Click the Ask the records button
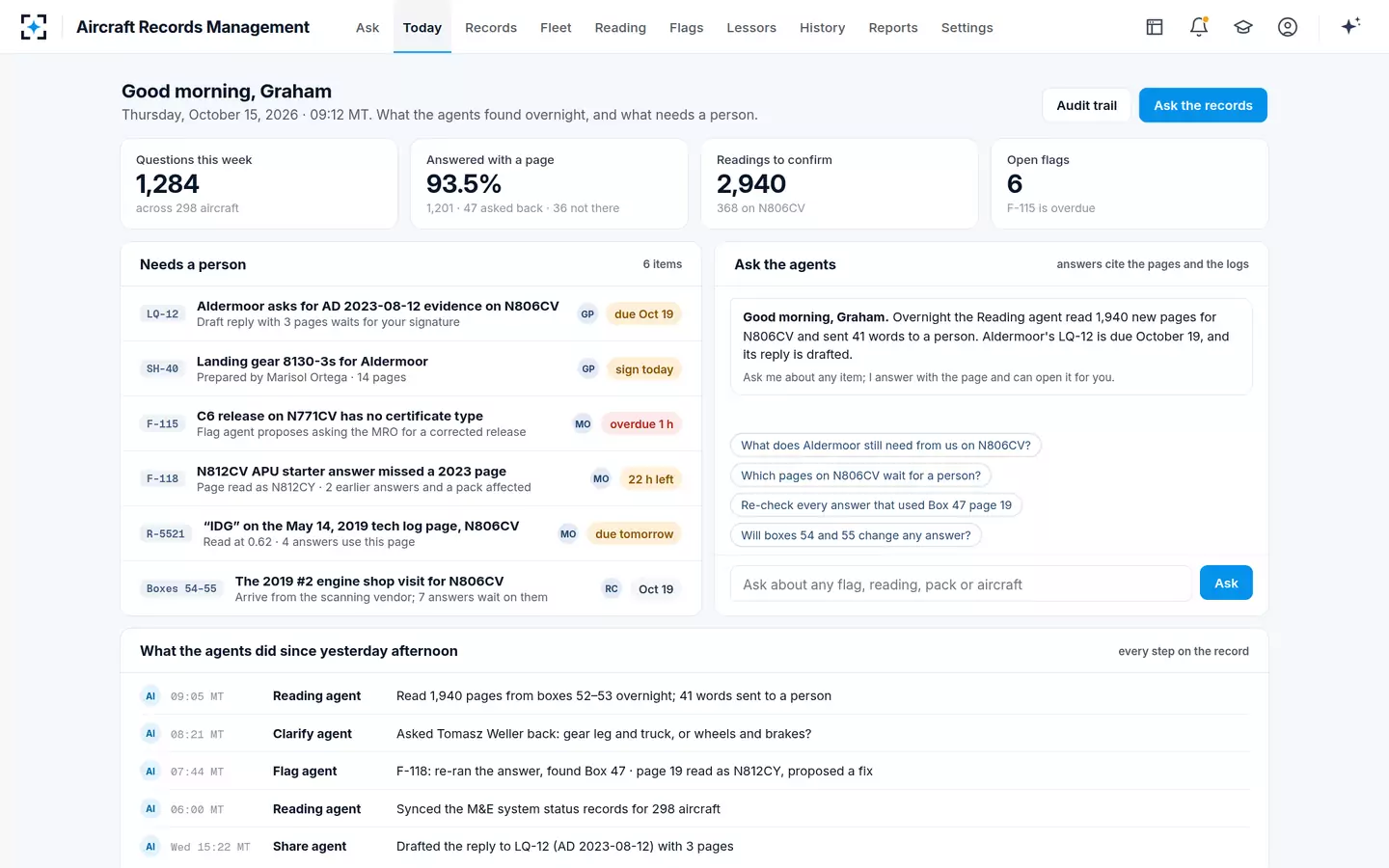This screenshot has width=1389, height=868. tap(1203, 105)
